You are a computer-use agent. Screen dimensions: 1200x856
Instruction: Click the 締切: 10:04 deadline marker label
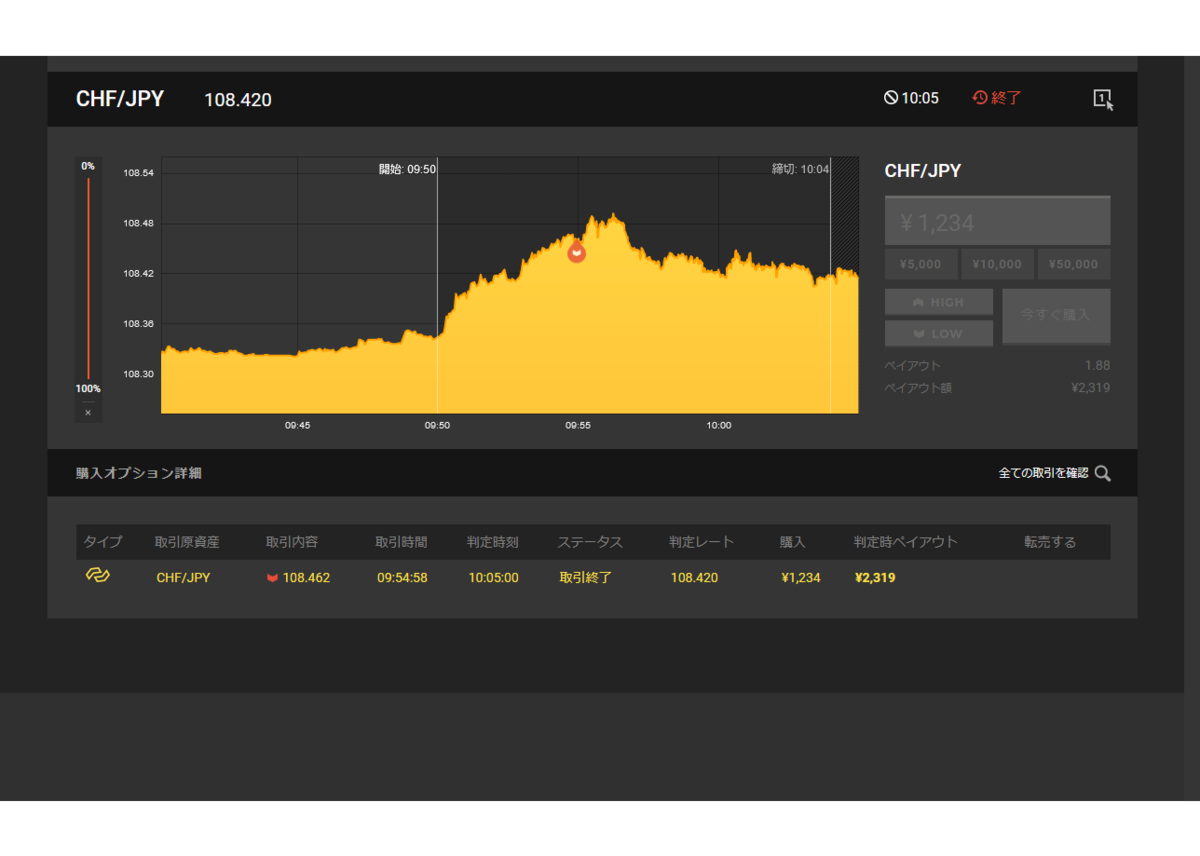pyautogui.click(x=800, y=169)
